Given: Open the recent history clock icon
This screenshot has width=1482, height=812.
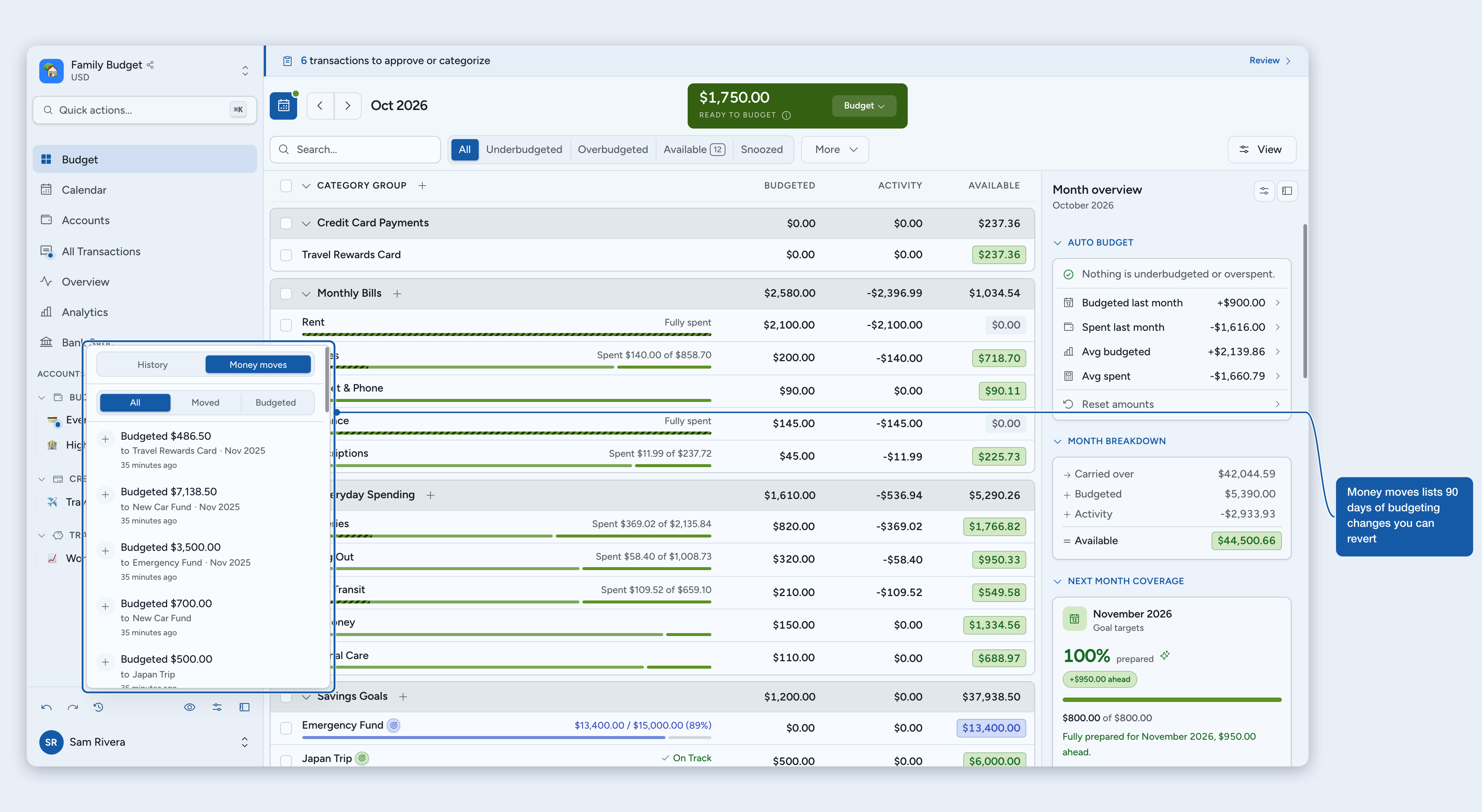Looking at the screenshot, I should [x=99, y=707].
